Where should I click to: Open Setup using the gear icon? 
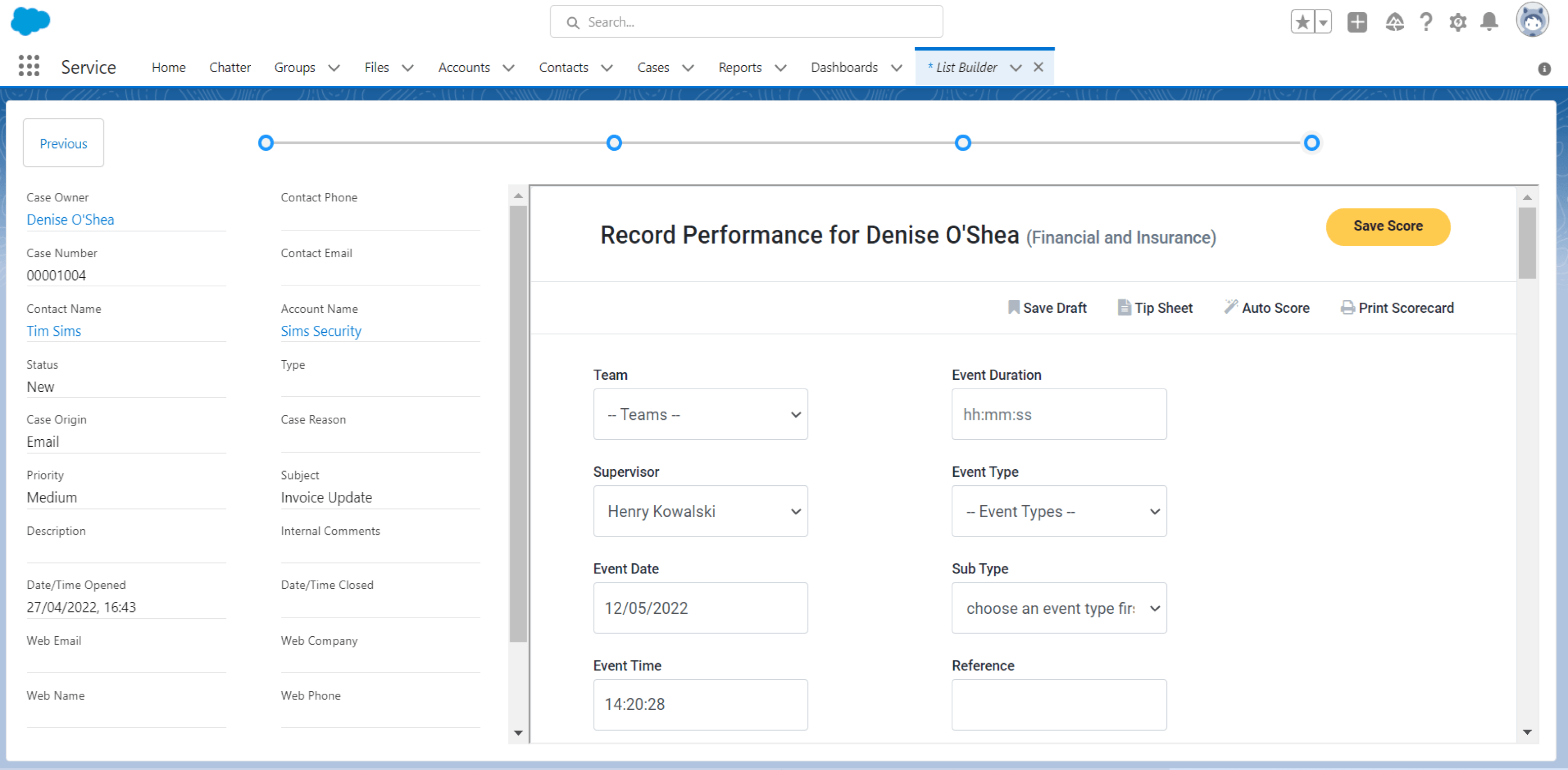click(1458, 22)
